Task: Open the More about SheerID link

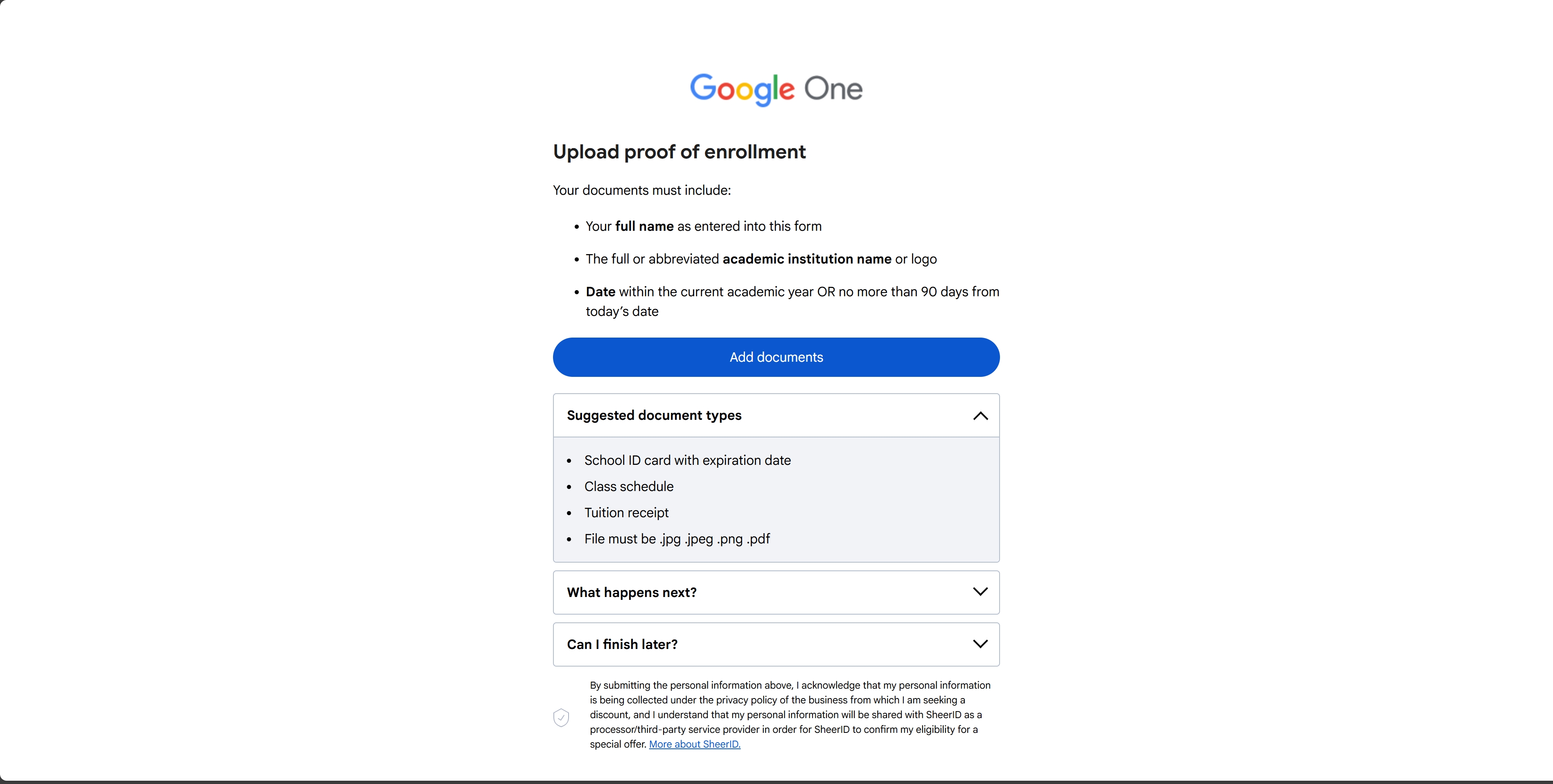Action: [695, 744]
